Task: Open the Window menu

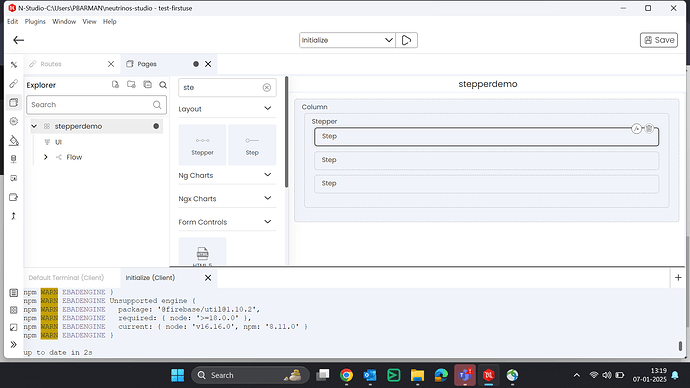Action: click(x=64, y=22)
